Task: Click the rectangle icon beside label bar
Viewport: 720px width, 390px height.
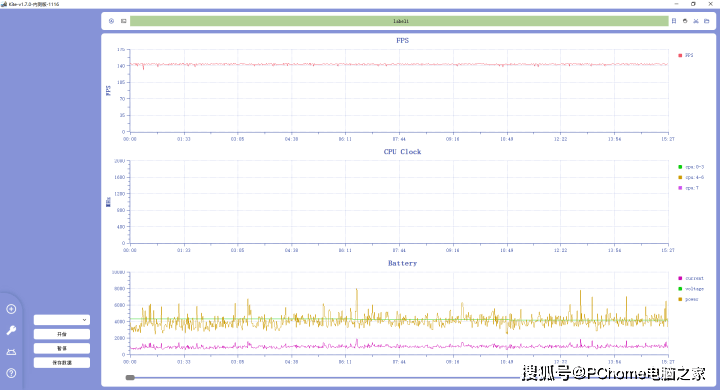Action: (124, 21)
